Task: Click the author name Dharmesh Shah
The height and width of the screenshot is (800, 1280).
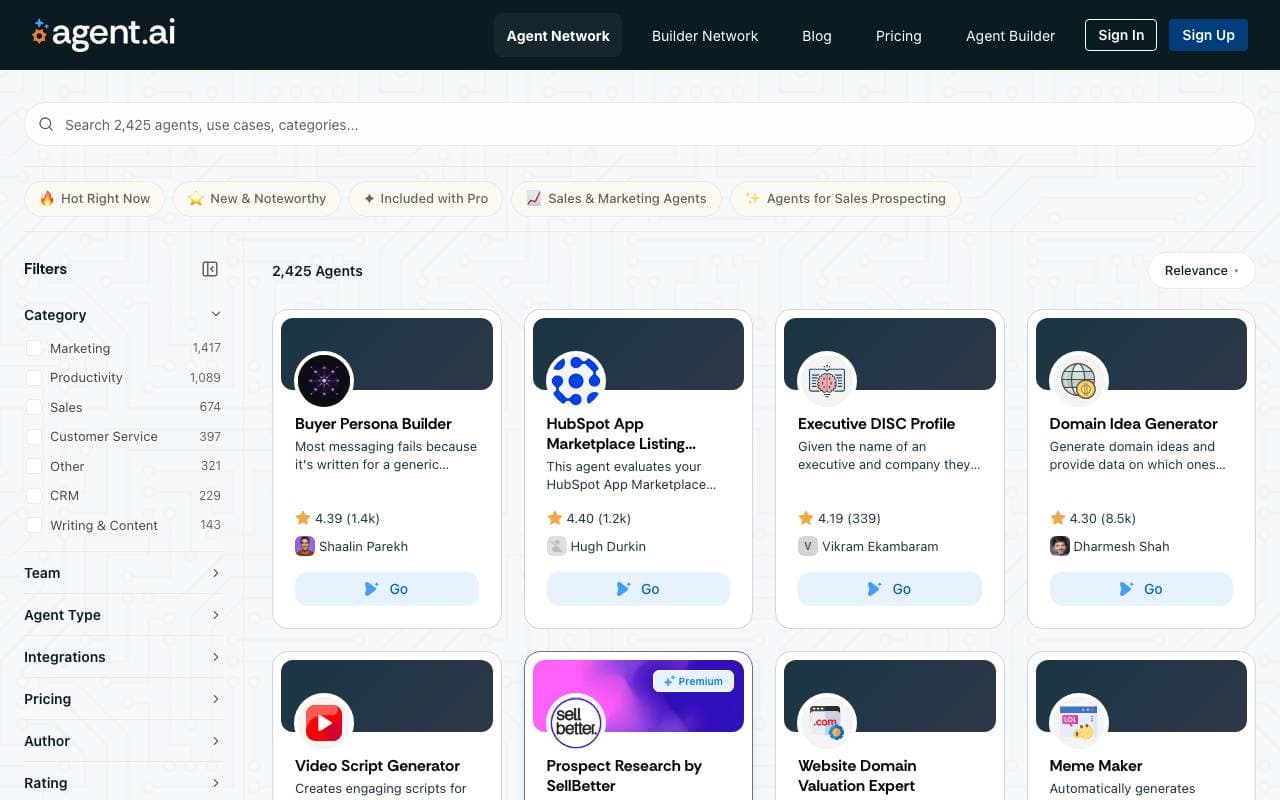Action: click(x=1121, y=546)
